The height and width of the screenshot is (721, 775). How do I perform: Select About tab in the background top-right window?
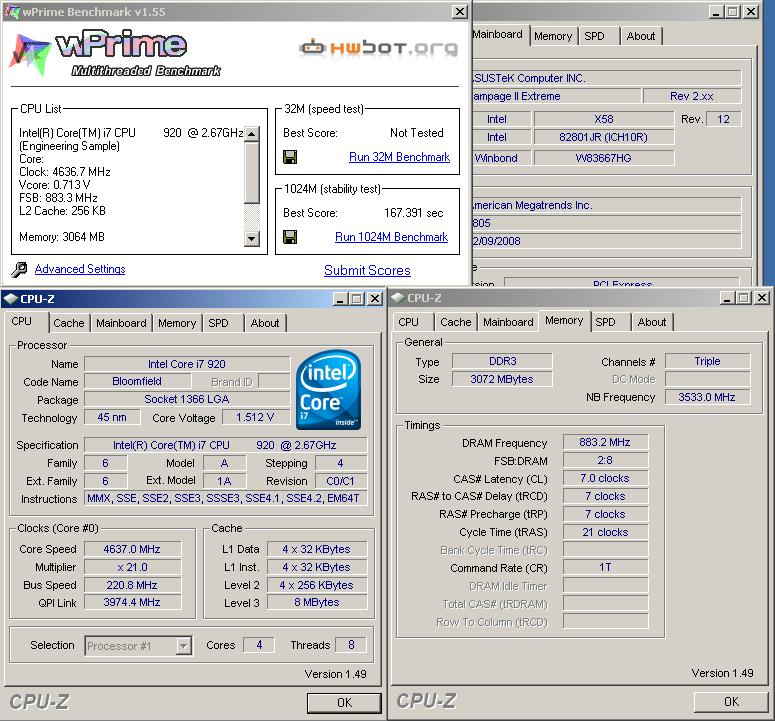tap(641, 36)
